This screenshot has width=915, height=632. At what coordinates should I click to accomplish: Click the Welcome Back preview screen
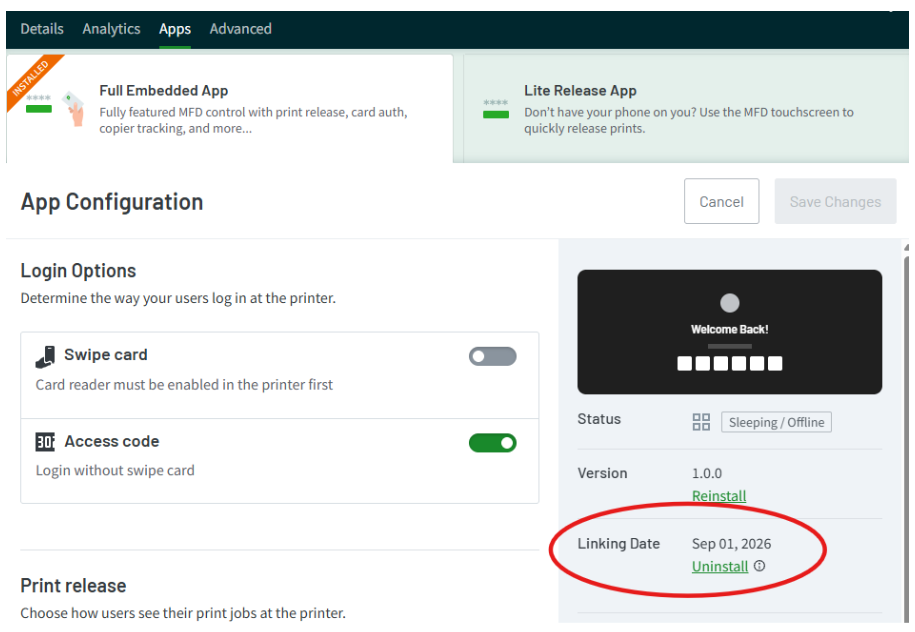tap(729, 331)
